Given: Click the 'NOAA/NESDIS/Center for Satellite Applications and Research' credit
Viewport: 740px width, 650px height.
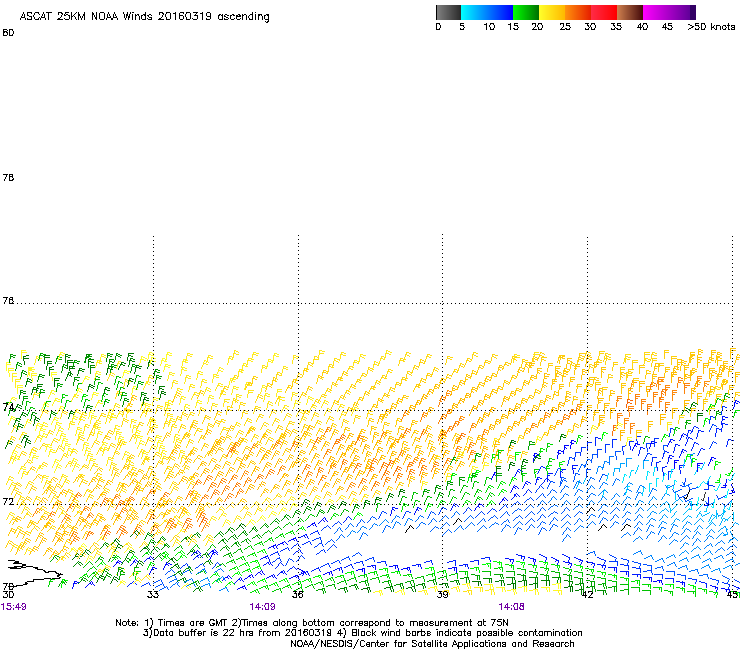Looking at the screenshot, I should (x=432, y=644).
